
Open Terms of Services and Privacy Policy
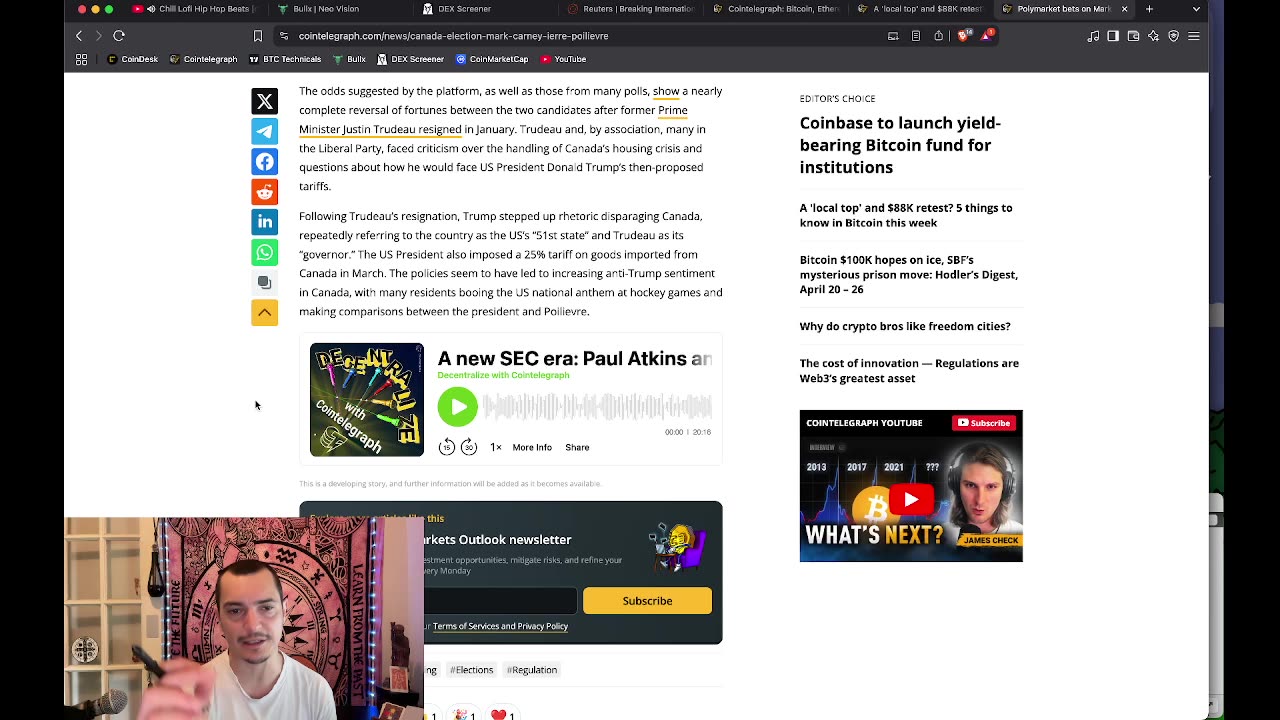click(500, 626)
